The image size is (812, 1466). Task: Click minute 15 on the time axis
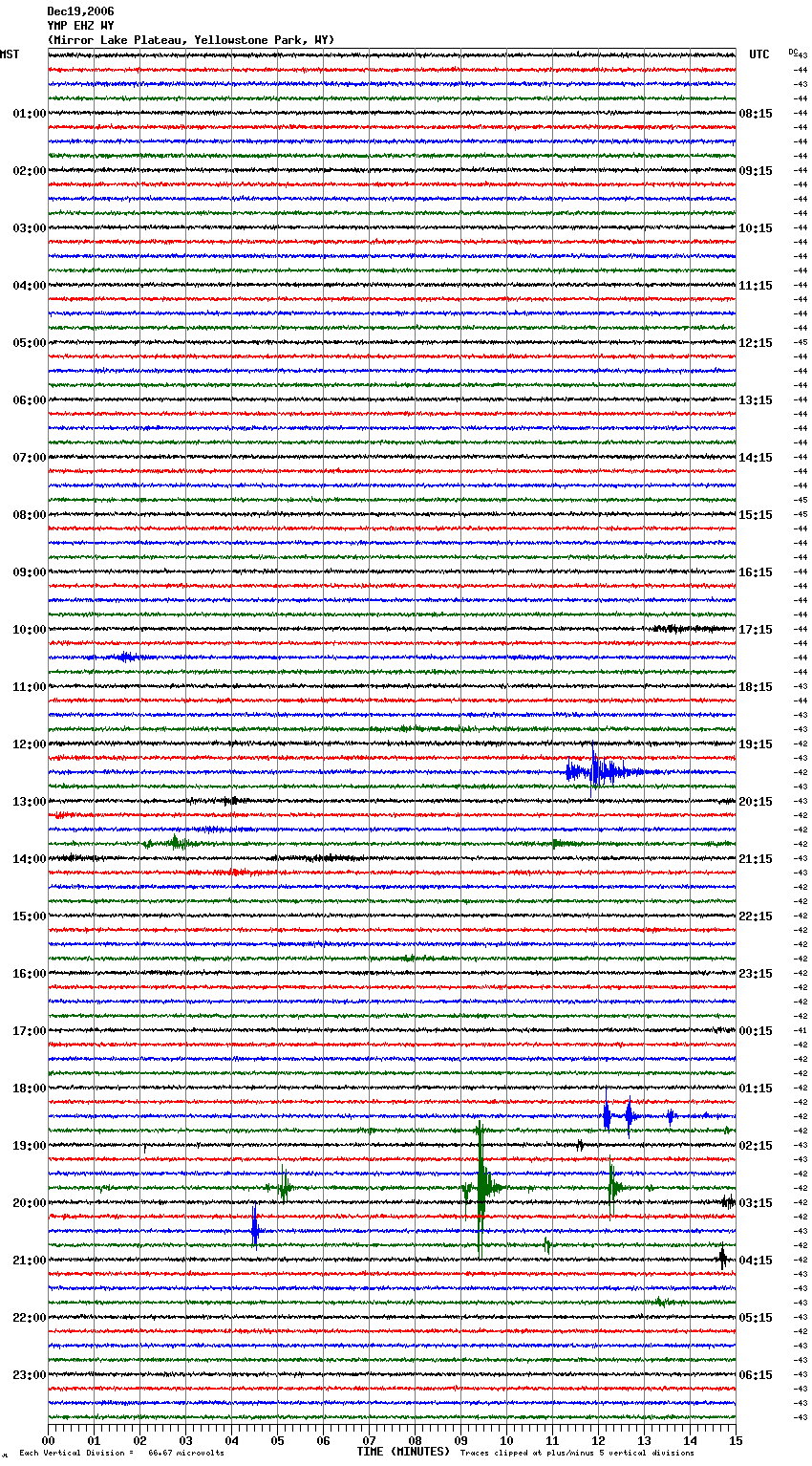(x=736, y=1440)
